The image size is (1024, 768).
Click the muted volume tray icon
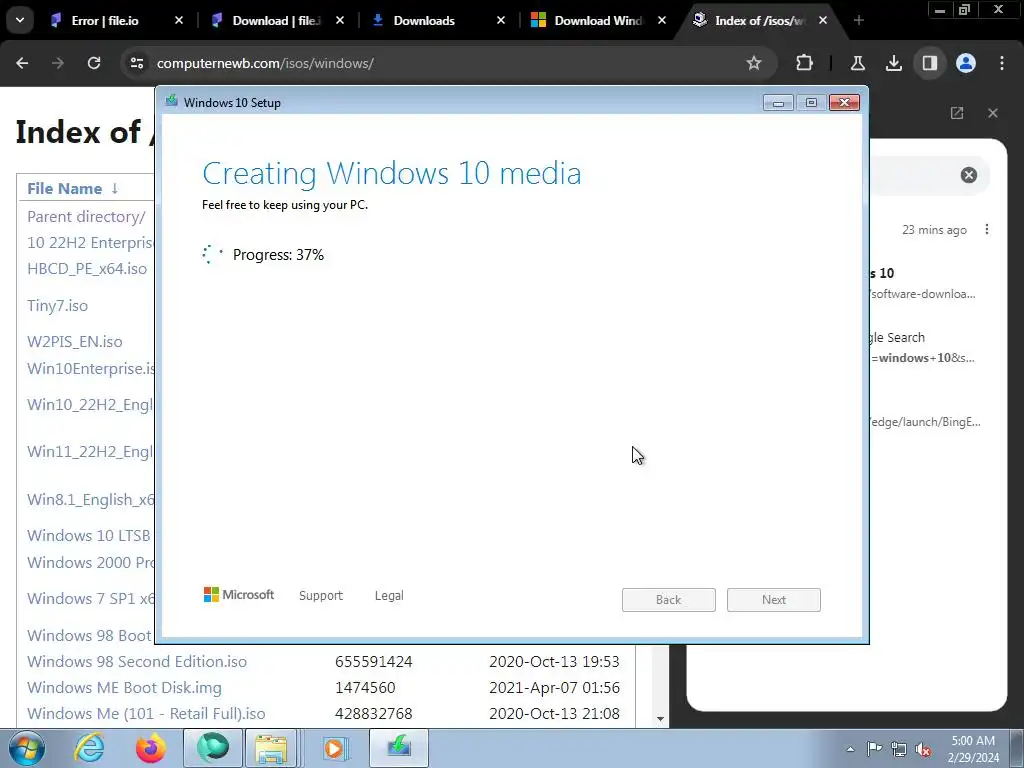pyautogui.click(x=923, y=749)
